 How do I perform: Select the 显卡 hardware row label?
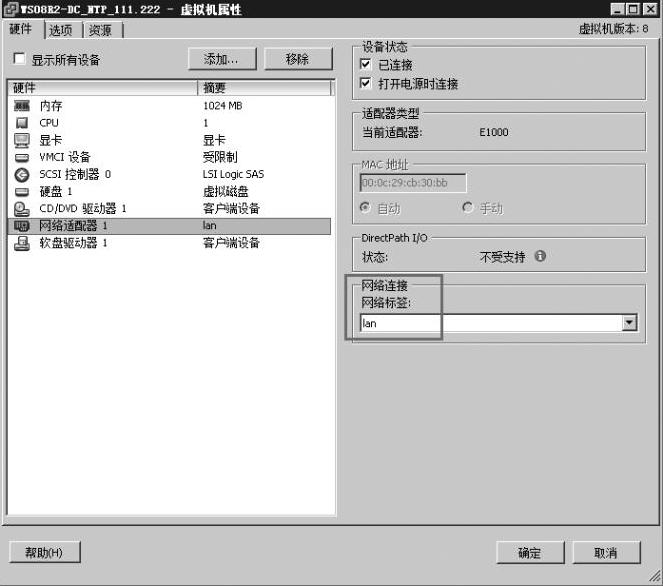click(x=51, y=140)
